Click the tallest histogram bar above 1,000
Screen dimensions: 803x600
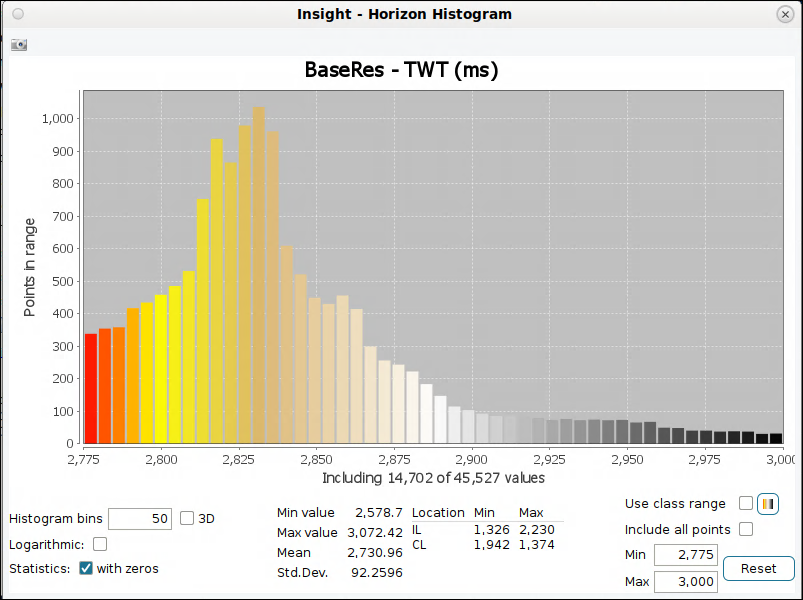click(259, 275)
